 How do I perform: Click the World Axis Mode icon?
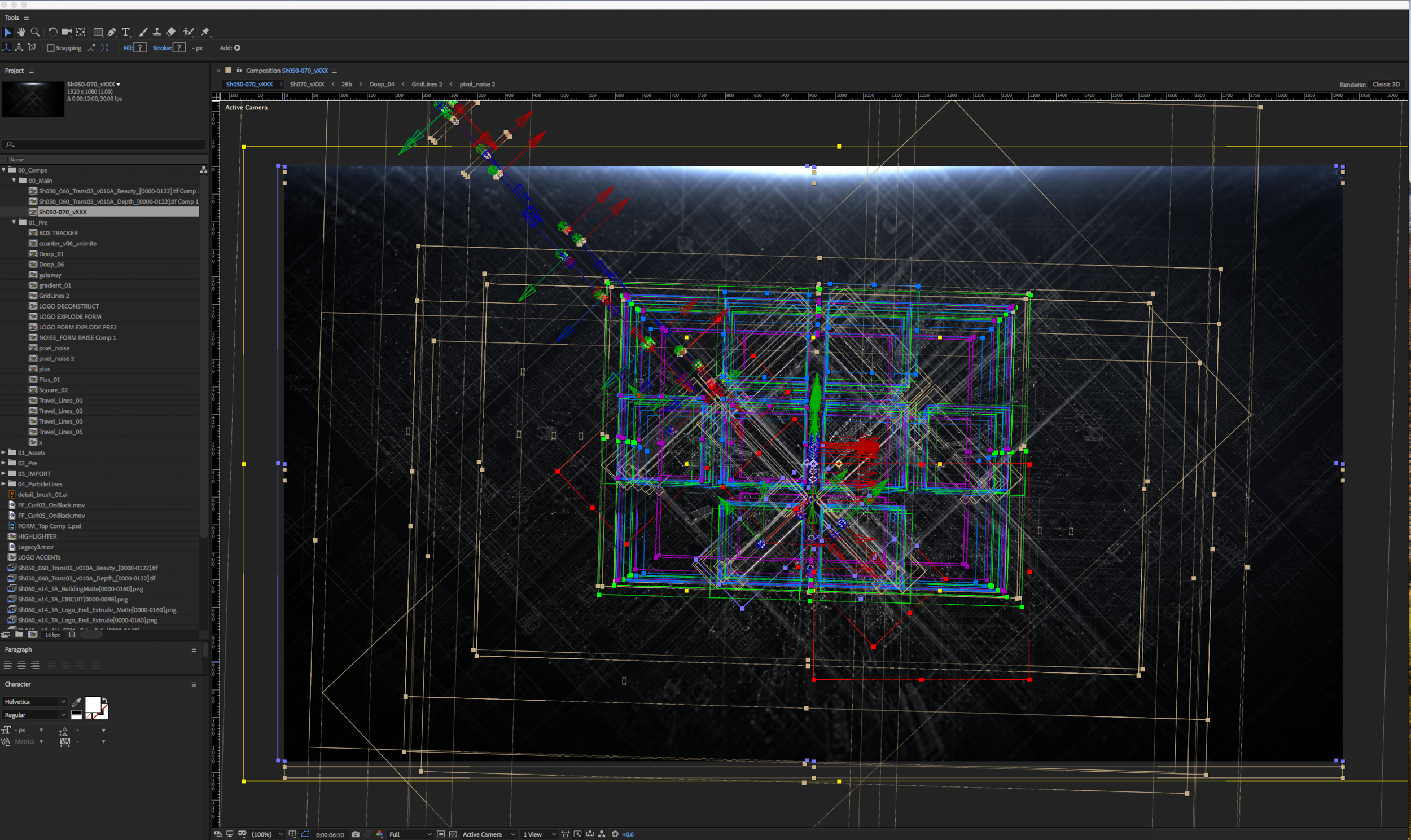19,47
